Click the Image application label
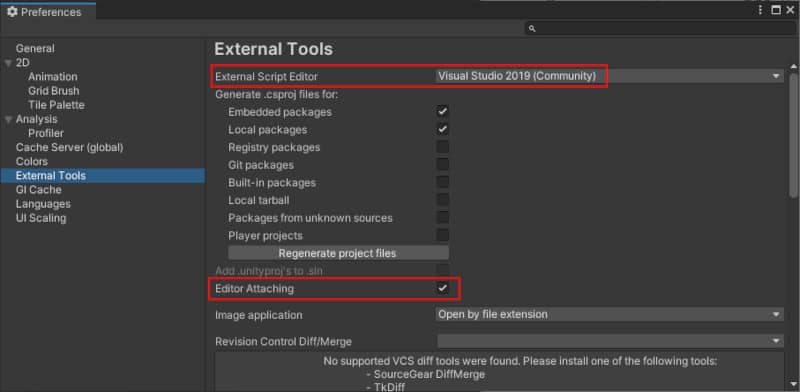The height and width of the screenshot is (392, 800). [259, 315]
